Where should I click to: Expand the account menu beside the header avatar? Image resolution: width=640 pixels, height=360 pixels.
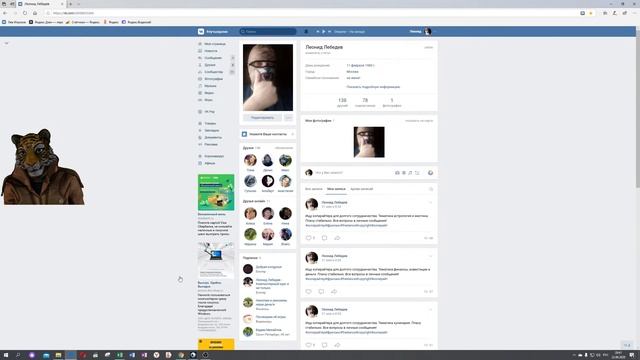click(434, 31)
